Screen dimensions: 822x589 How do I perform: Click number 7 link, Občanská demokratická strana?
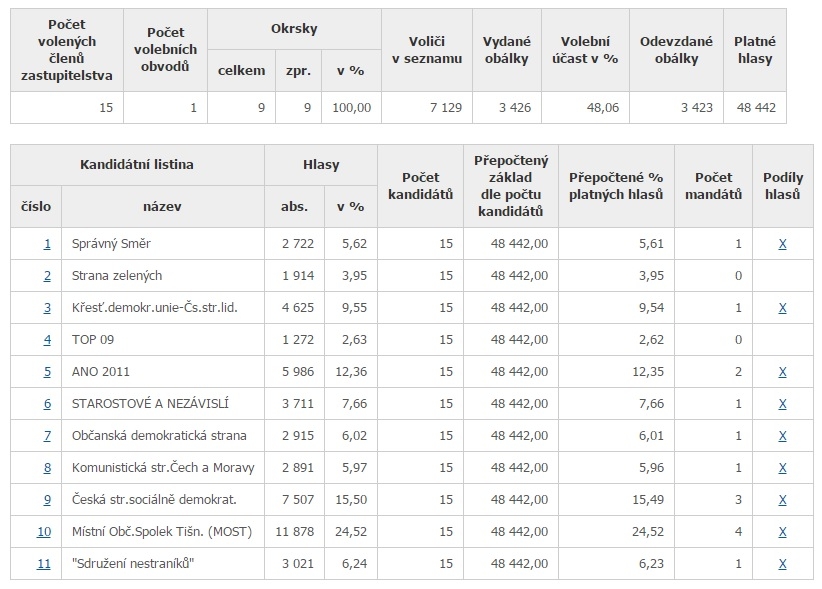(x=46, y=436)
